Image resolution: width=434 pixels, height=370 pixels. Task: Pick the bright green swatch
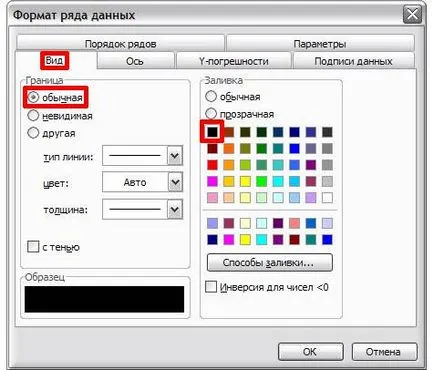[x=262, y=181]
